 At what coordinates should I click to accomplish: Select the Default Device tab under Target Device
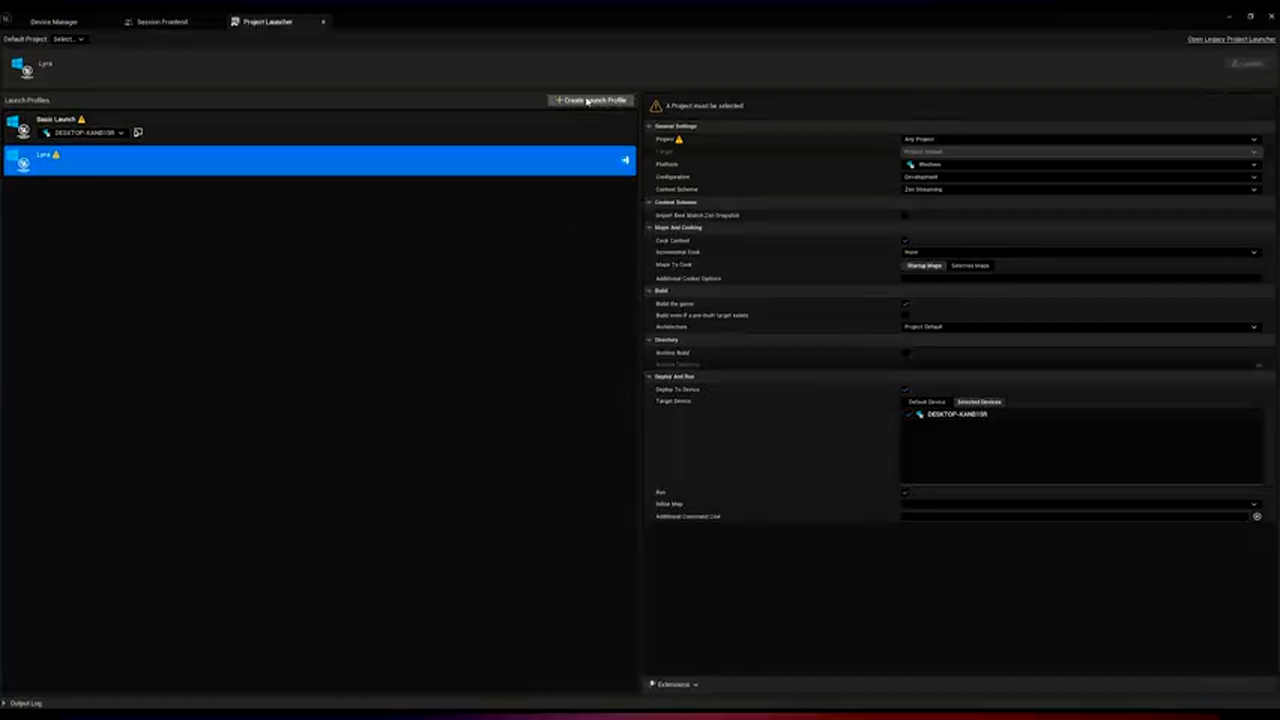tap(926, 401)
